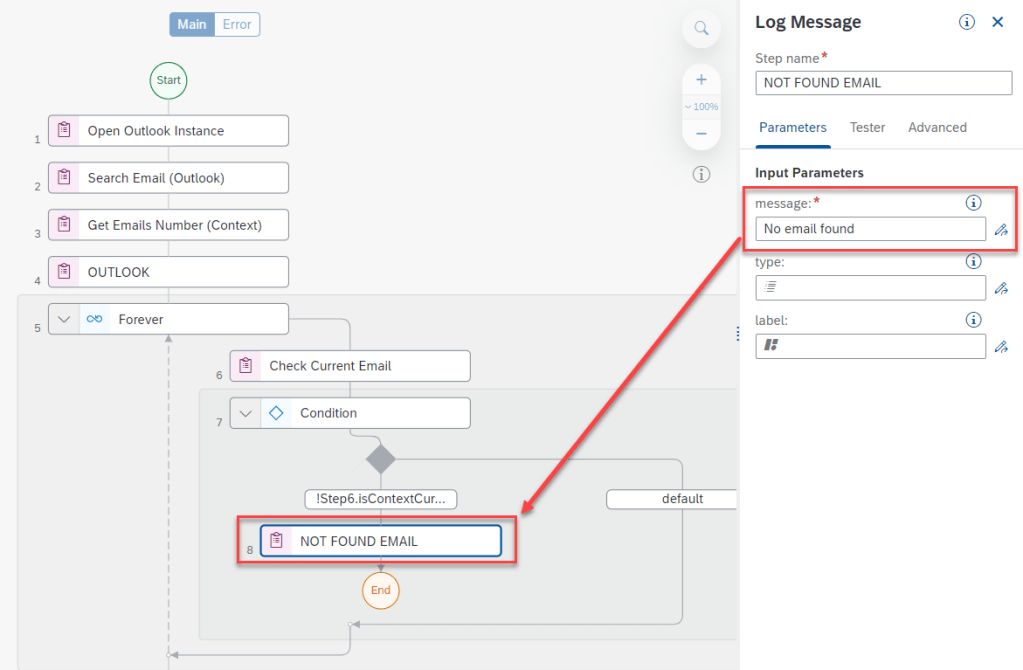The height and width of the screenshot is (670, 1023).
Task: Click the canvas info icon below zoom controls
Action: pos(701,175)
